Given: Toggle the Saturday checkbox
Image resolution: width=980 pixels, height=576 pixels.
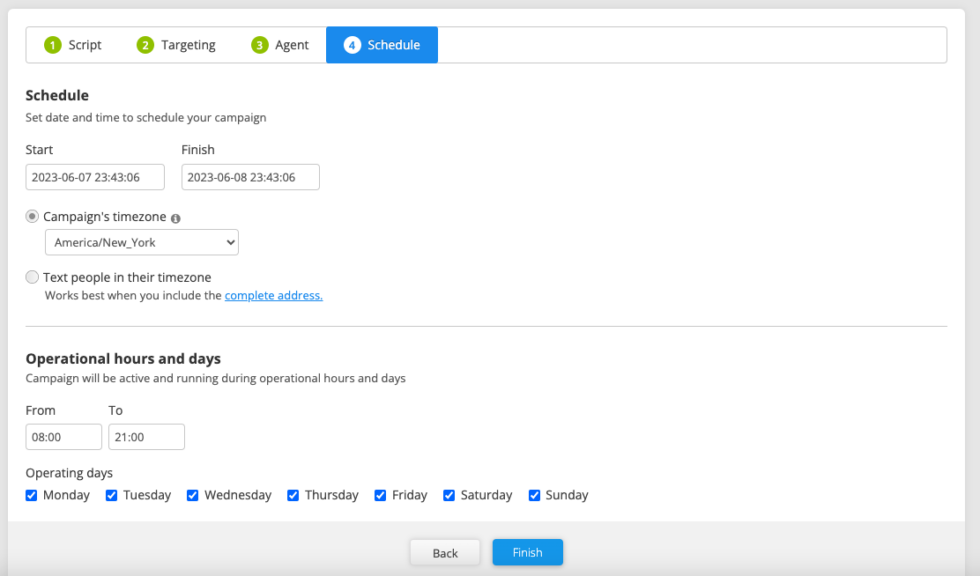Looking at the screenshot, I should [x=449, y=495].
